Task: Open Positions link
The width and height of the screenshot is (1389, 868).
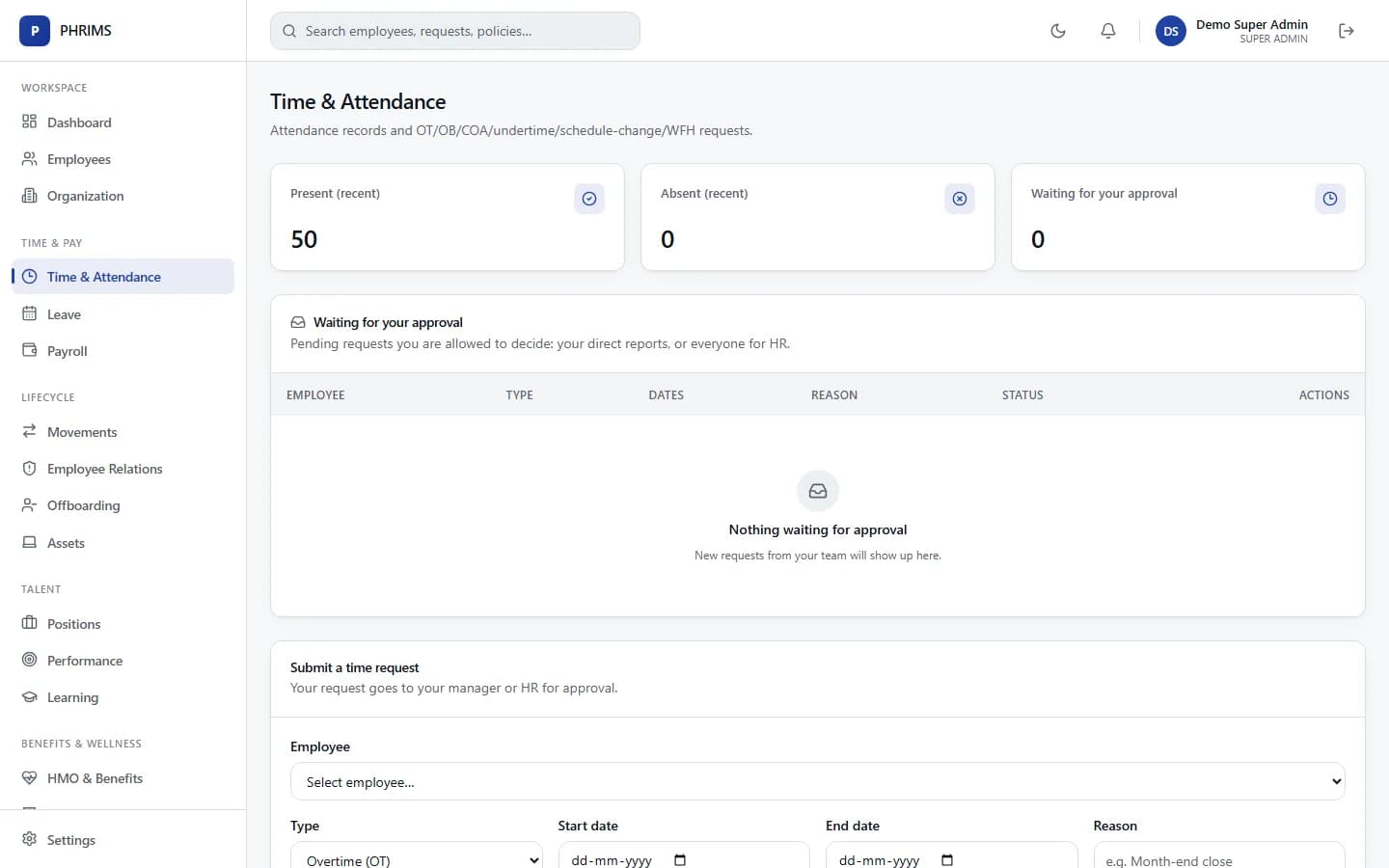Action: pyautogui.click(x=123, y=624)
